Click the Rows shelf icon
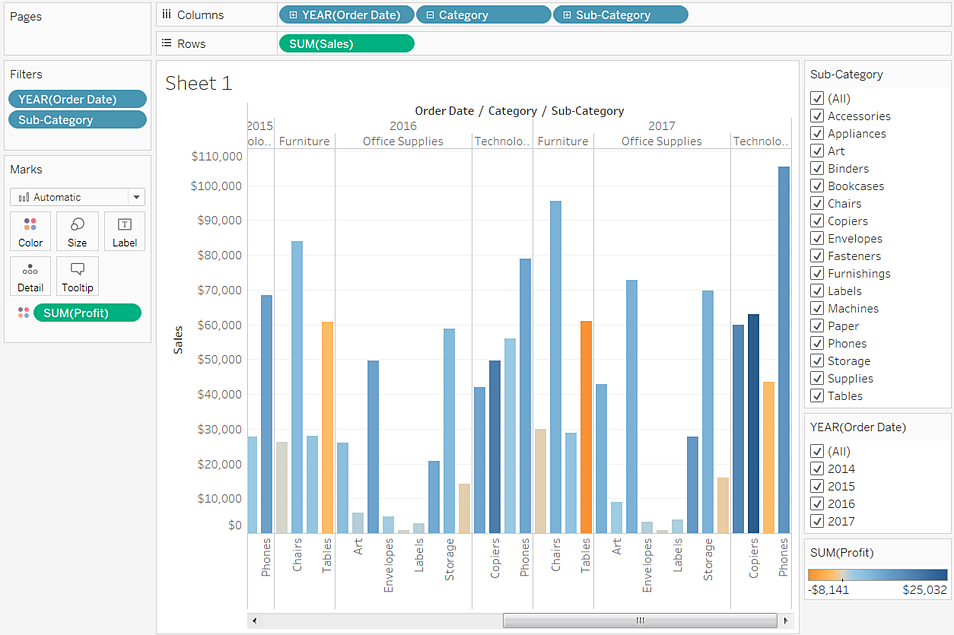This screenshot has width=954, height=635. (167, 43)
